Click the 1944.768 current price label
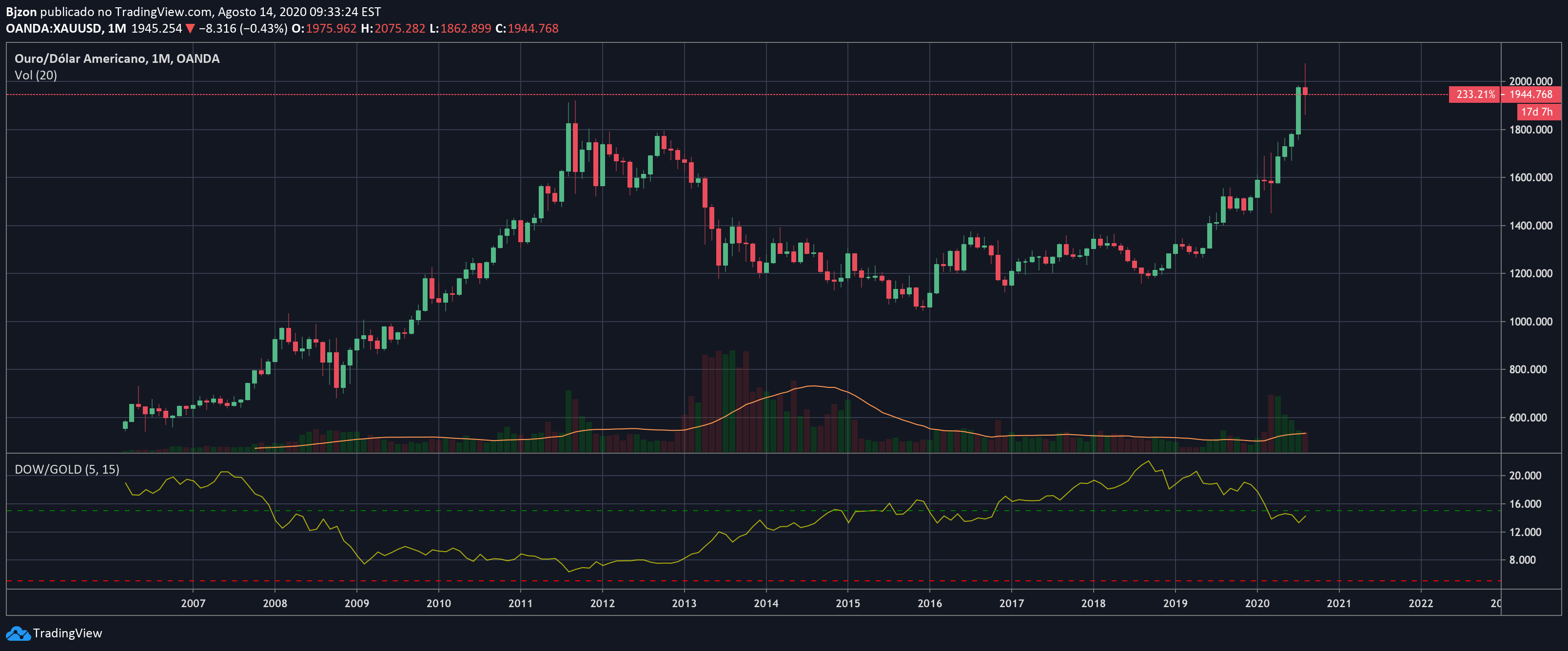This screenshot has height=651, width=1568. pos(1530,95)
